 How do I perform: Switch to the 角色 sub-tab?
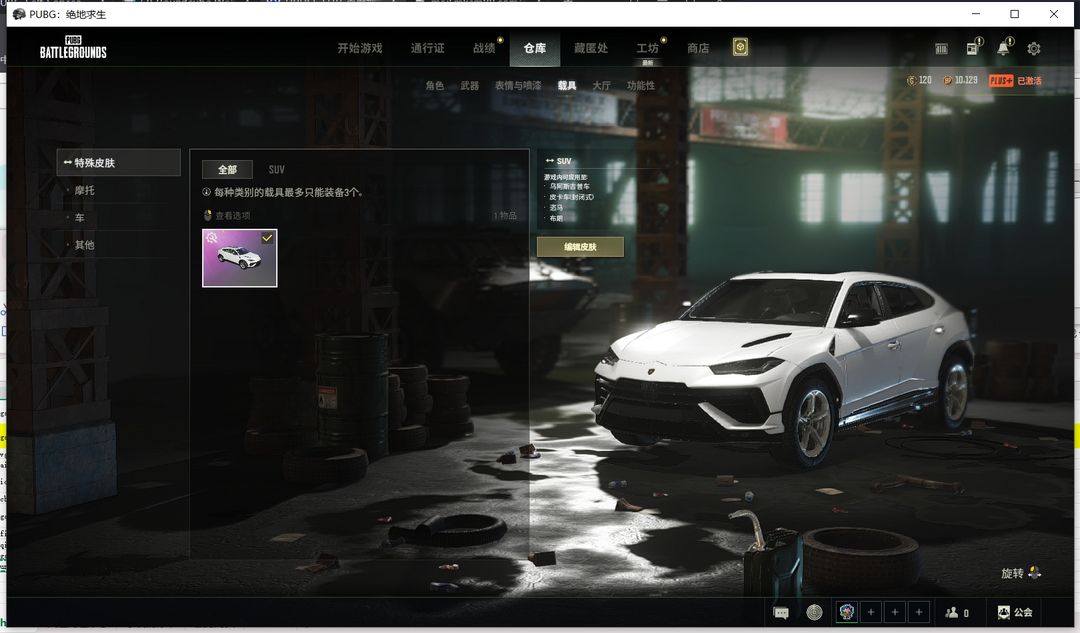tap(435, 85)
